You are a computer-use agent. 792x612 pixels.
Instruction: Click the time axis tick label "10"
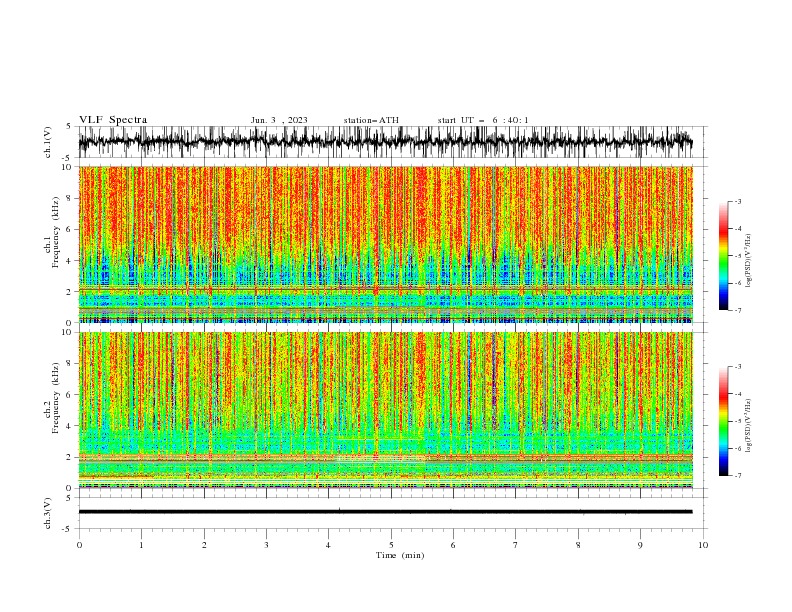point(703,545)
